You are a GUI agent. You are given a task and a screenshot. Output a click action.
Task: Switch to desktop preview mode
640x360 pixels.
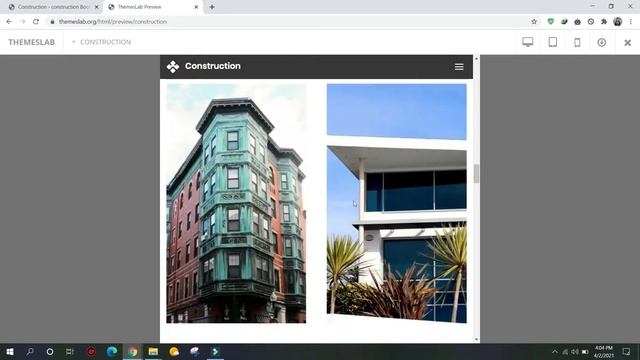[x=528, y=42]
